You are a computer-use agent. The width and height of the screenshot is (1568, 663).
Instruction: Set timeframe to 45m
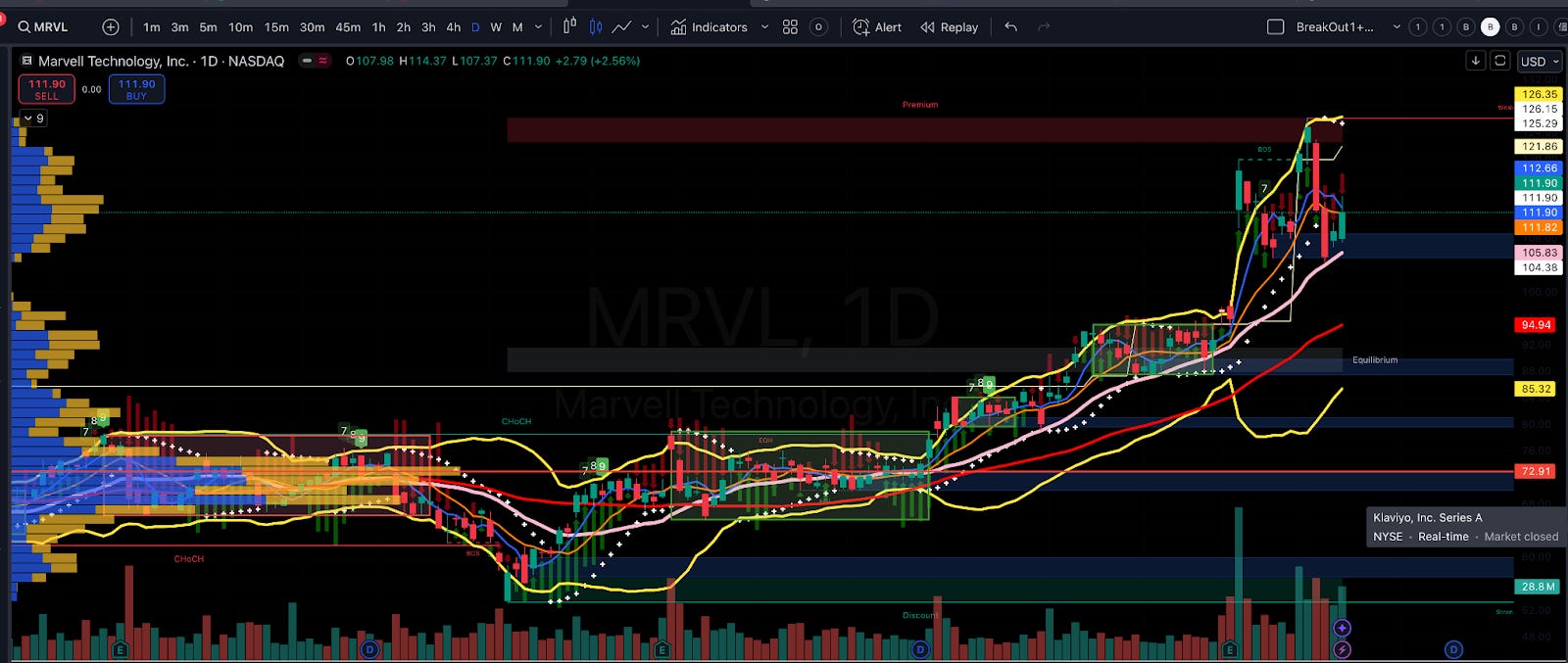(x=348, y=27)
